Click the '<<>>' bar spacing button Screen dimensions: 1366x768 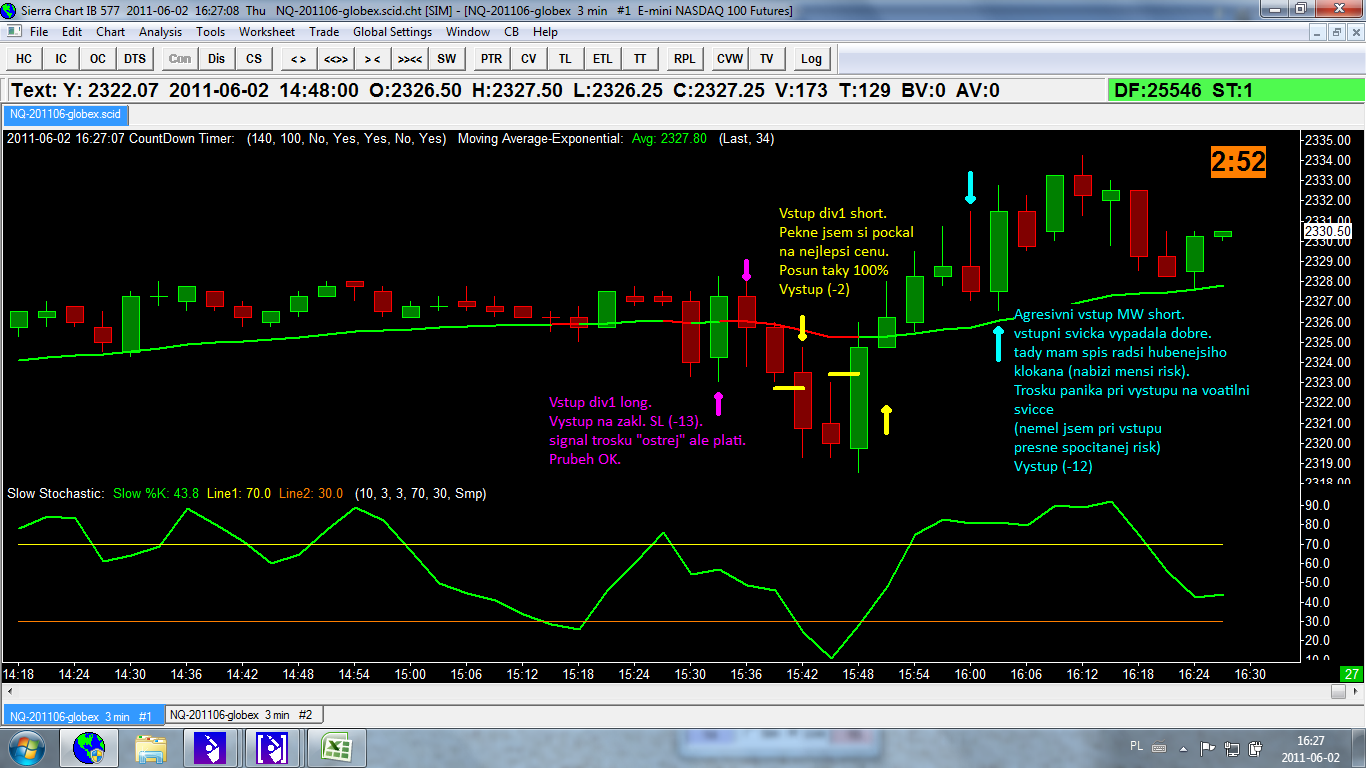[x=335, y=59]
